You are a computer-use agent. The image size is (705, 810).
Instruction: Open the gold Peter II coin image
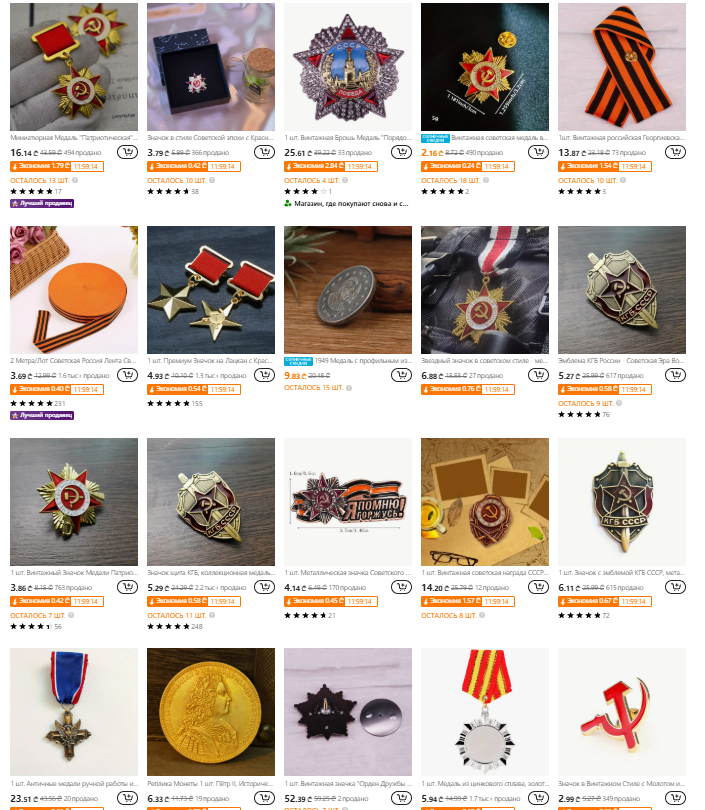tap(211, 712)
